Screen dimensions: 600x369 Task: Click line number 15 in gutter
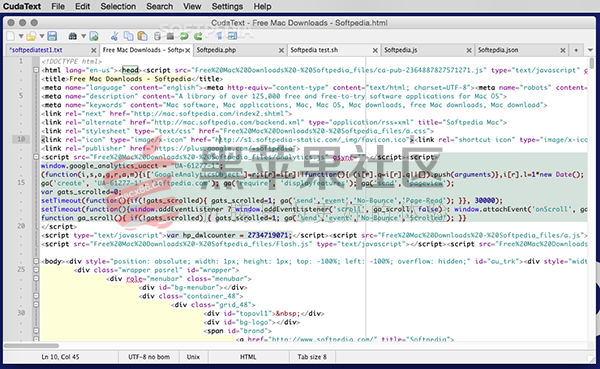click(x=21, y=183)
